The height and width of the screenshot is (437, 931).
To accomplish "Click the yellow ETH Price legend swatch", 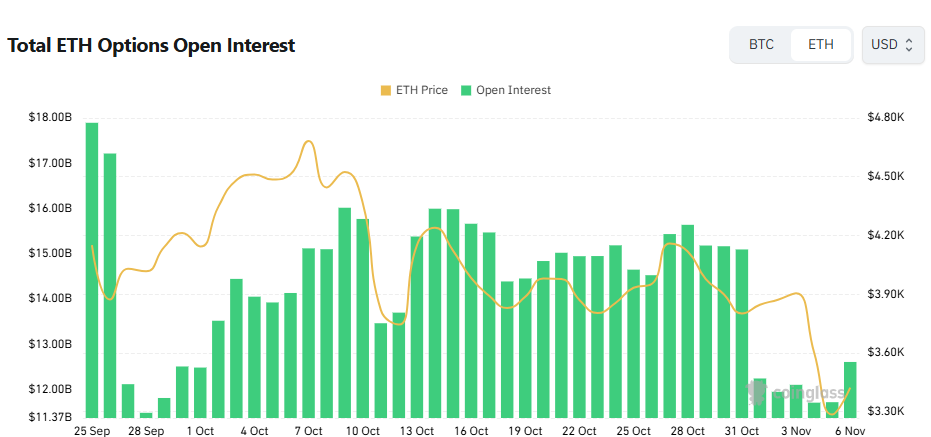I will [386, 90].
